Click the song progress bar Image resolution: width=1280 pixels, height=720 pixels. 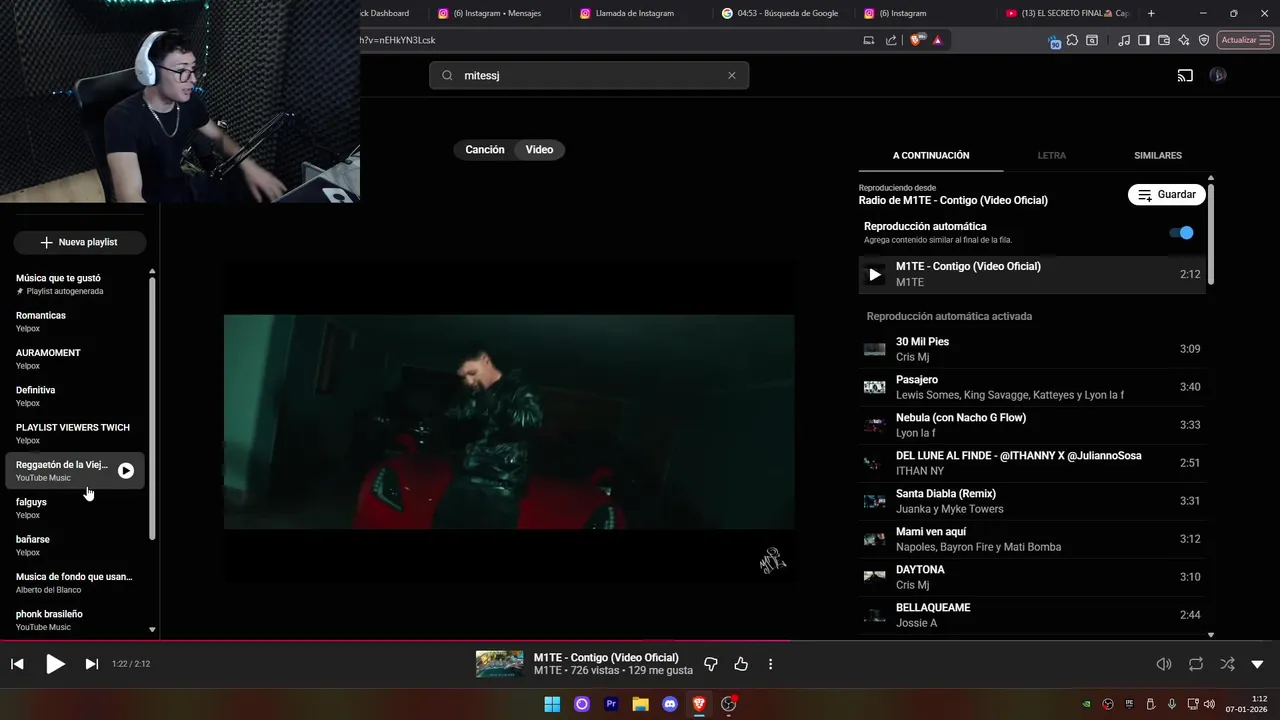[x=640, y=640]
